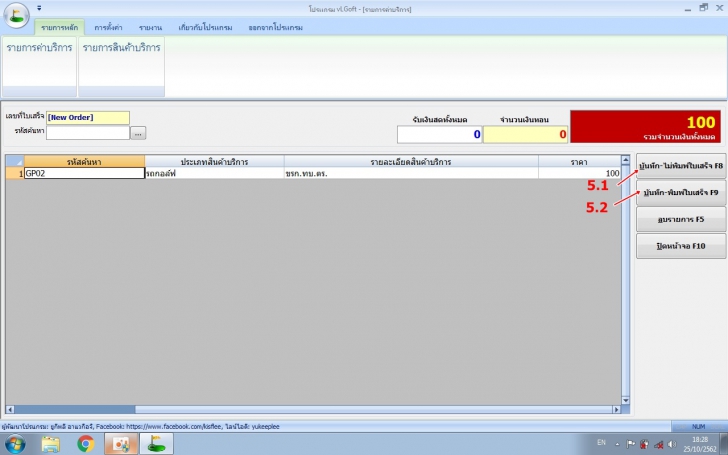Restore down the inner child window
728x455 pixels.
point(704,7)
